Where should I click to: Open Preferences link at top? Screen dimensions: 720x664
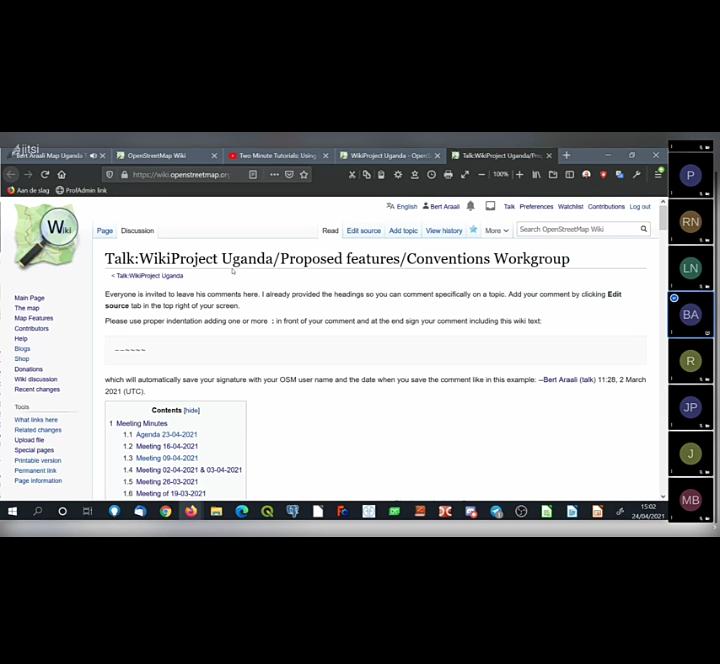coord(536,207)
